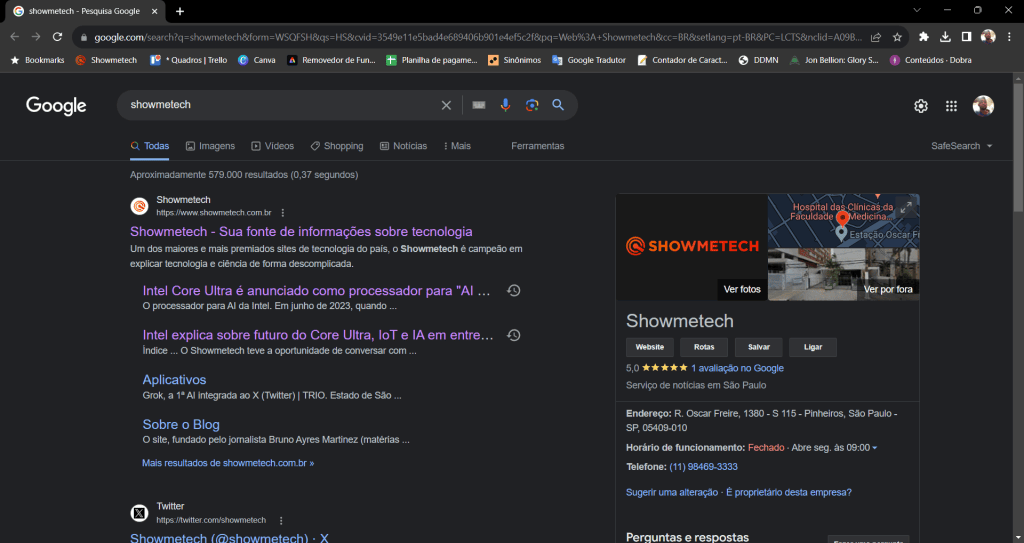Expand the map in the knowledge panel

(x=906, y=208)
